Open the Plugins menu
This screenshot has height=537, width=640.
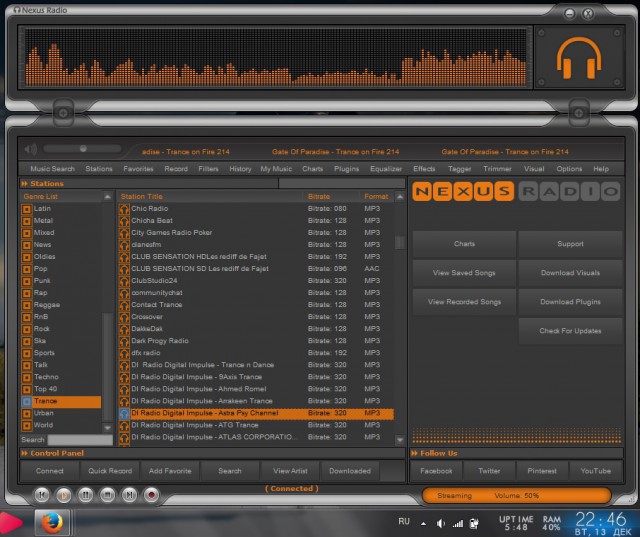[346, 169]
